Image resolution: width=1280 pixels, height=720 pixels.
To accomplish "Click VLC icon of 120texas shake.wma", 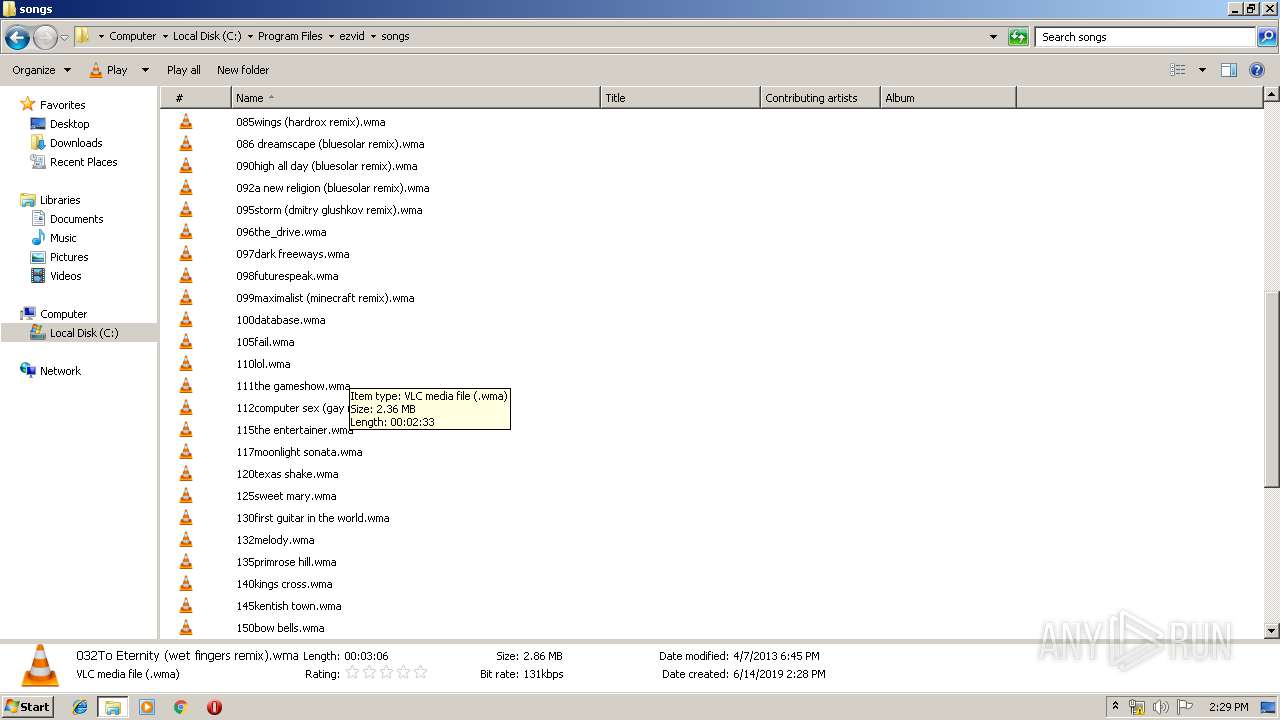I will point(185,474).
